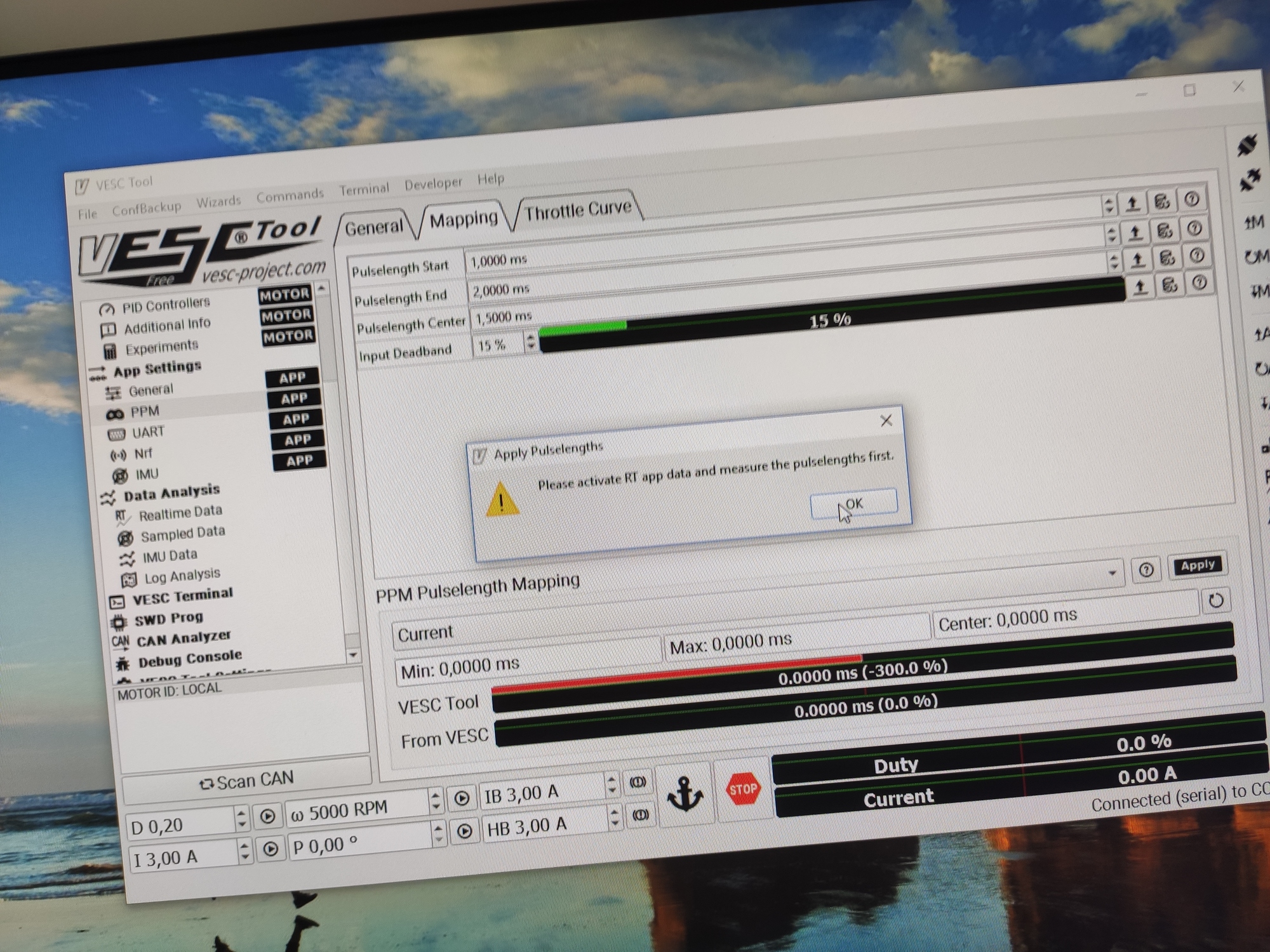Select the Nrf app page
This screenshot has width=1270, height=952.
(143, 454)
